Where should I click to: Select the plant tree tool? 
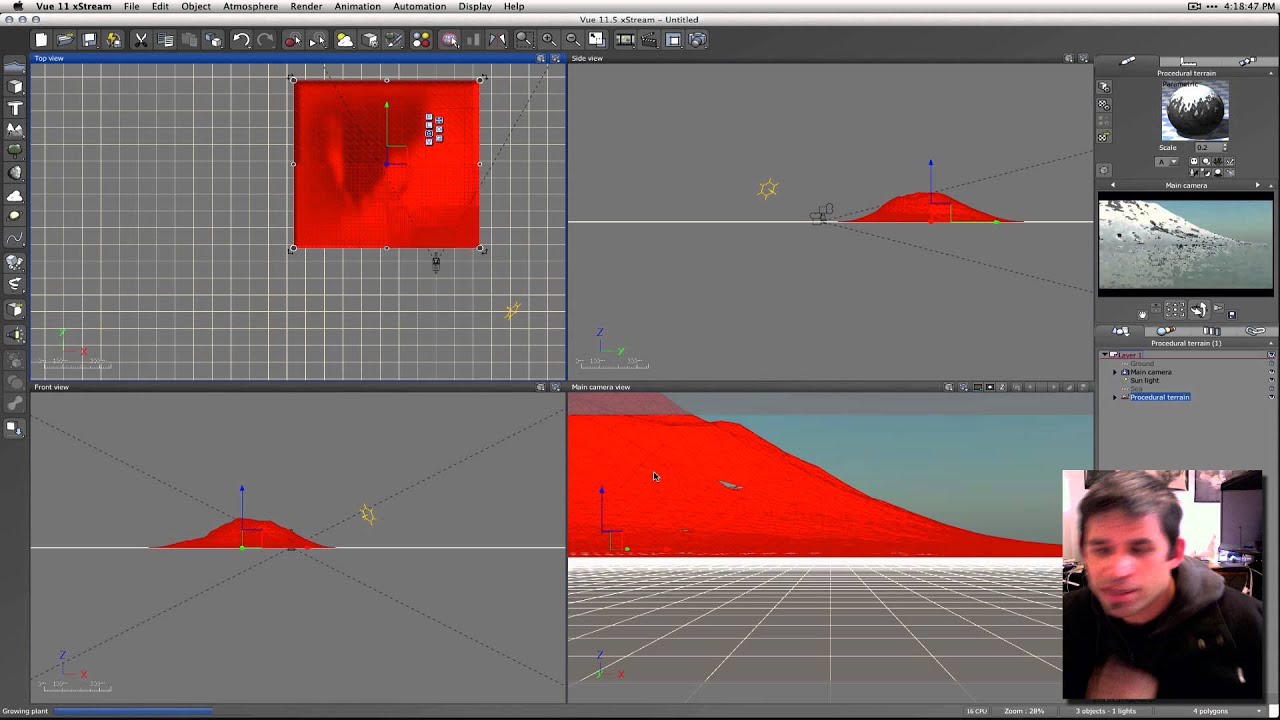(15, 151)
